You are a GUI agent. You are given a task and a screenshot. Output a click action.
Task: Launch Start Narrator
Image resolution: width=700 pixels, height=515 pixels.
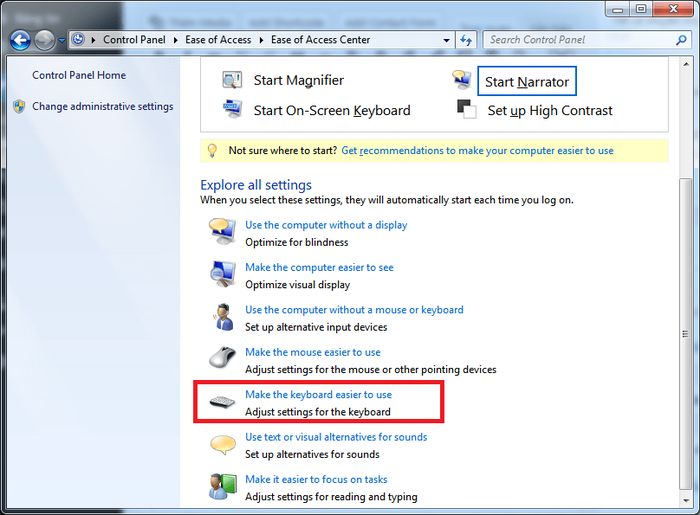(527, 82)
